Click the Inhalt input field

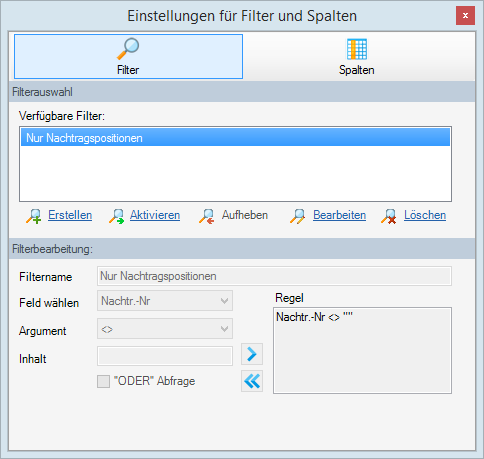pyautogui.click(x=165, y=356)
